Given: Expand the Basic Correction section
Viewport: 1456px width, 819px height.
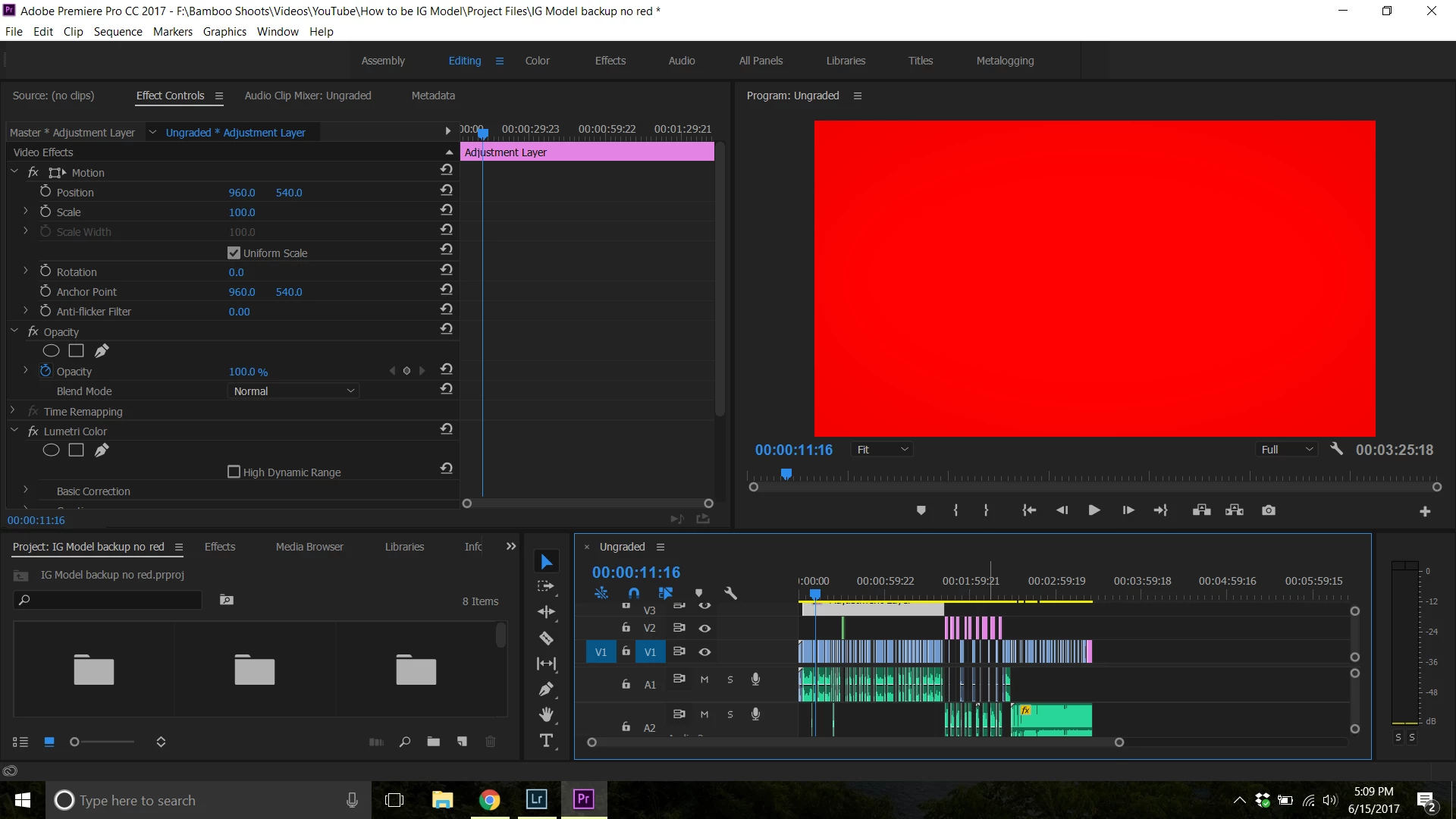Looking at the screenshot, I should [26, 491].
